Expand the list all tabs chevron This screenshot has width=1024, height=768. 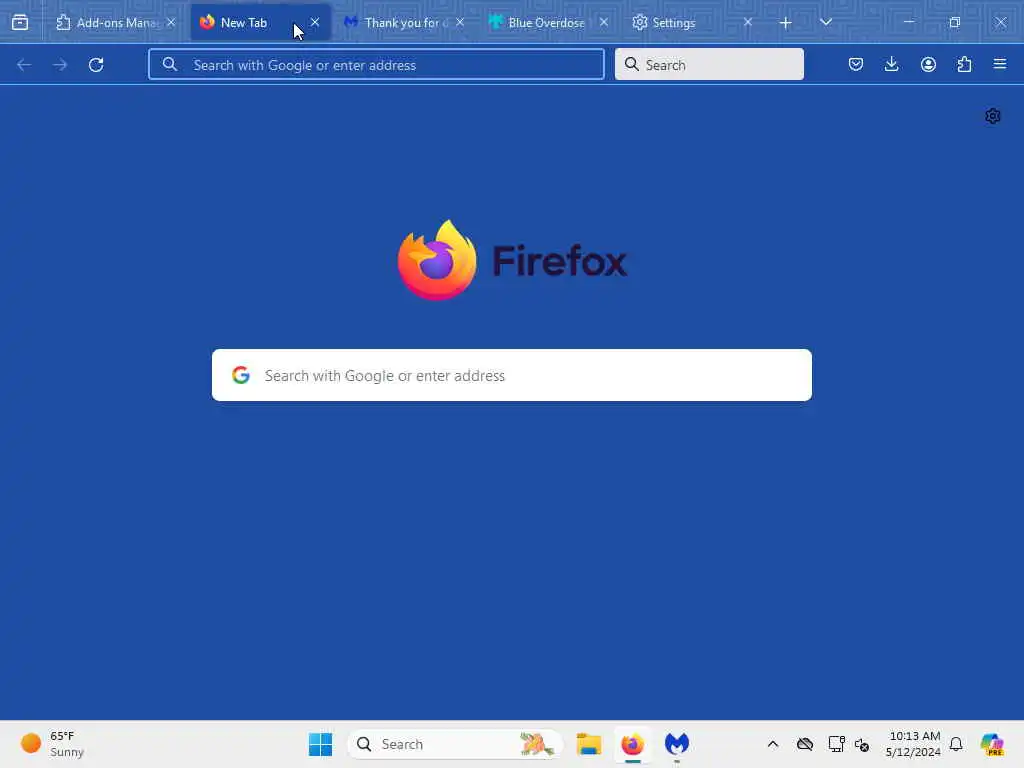pos(825,22)
